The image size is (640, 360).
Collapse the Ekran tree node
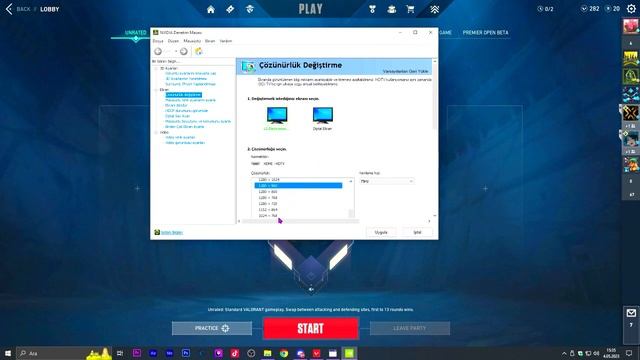click(x=156, y=90)
